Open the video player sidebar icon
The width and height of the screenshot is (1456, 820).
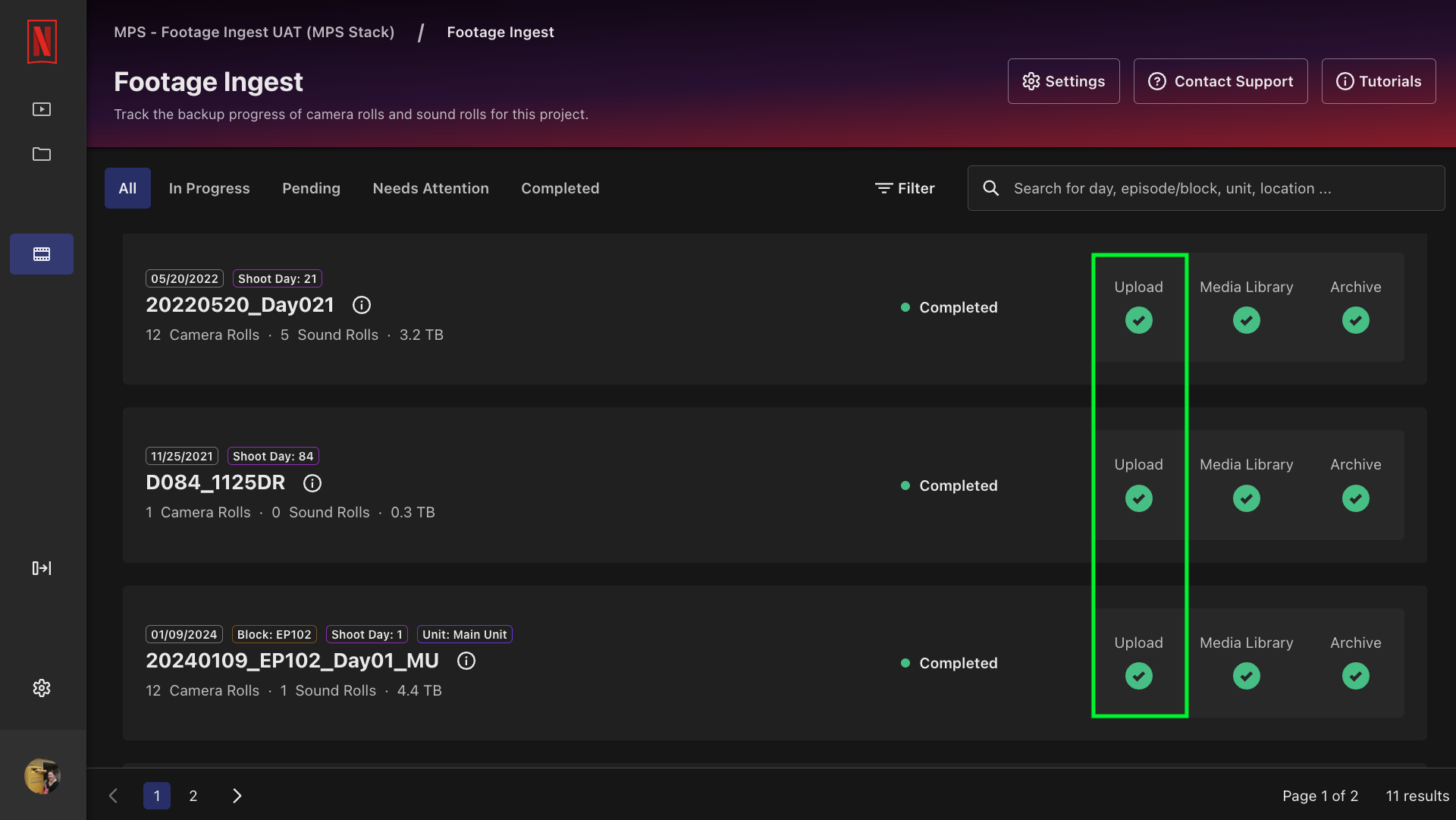(42, 109)
